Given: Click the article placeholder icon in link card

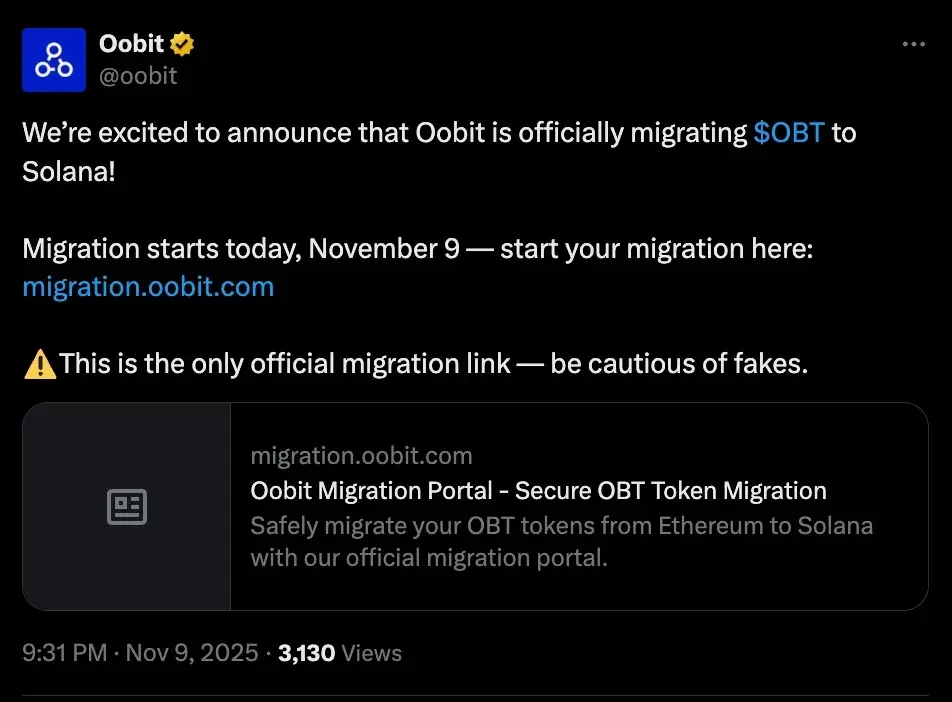Looking at the screenshot, I should (127, 507).
